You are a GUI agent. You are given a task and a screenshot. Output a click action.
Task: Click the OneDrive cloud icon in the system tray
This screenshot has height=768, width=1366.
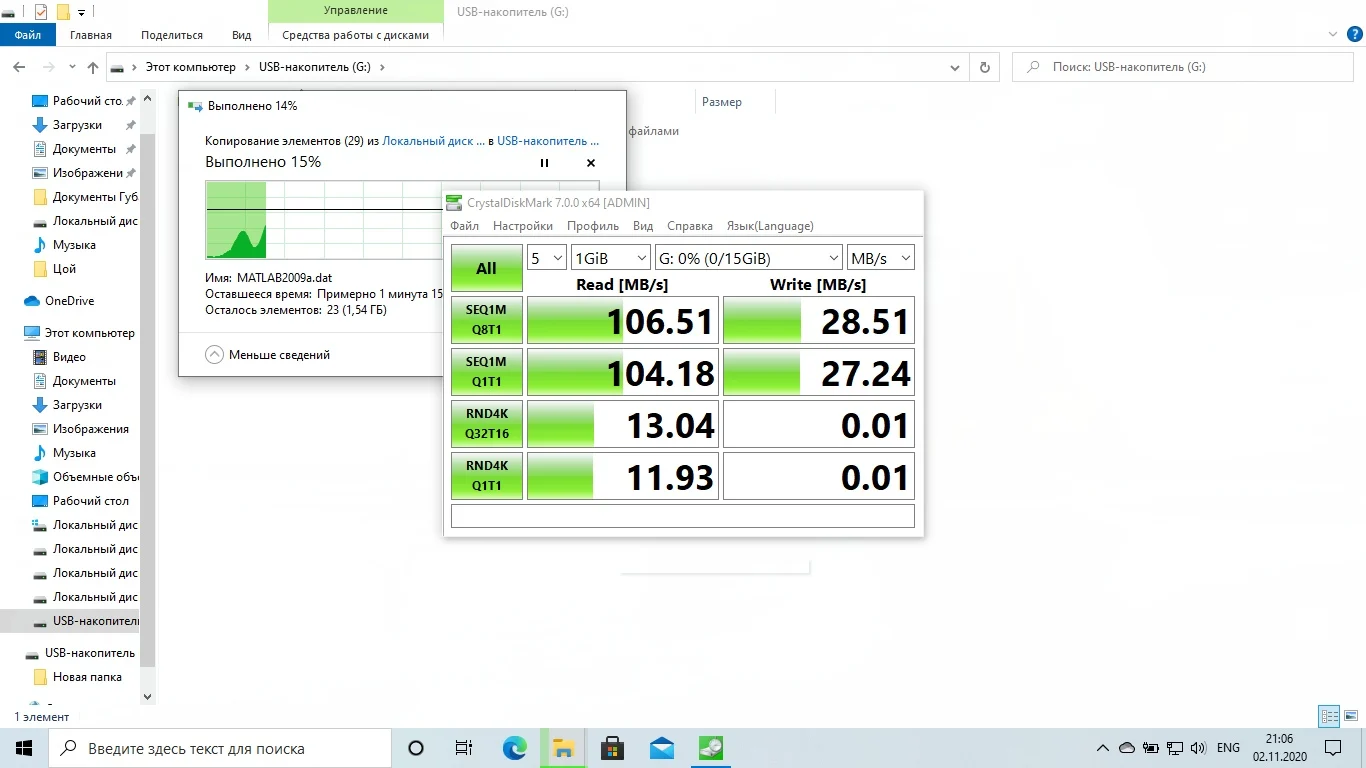point(1127,748)
